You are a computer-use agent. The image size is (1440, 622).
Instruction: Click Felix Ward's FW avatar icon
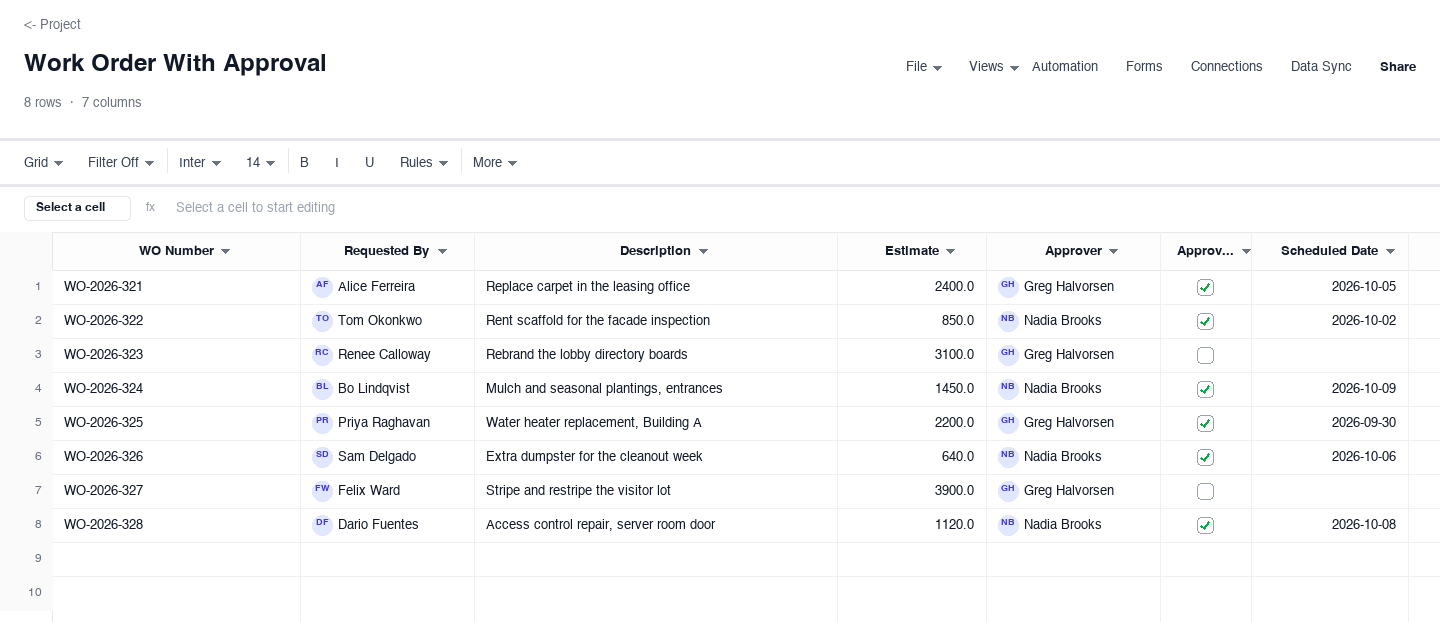[322, 491]
